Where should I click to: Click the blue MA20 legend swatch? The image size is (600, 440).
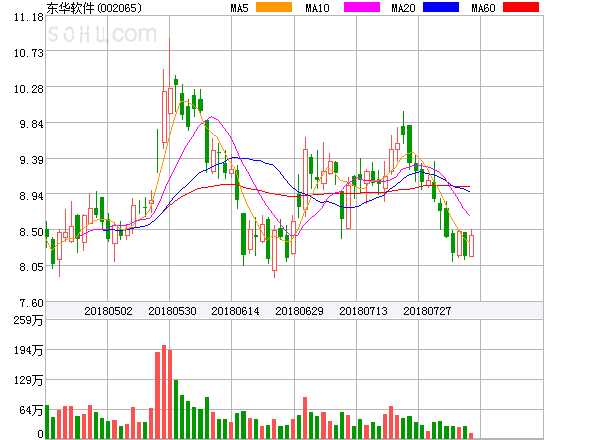click(441, 7)
